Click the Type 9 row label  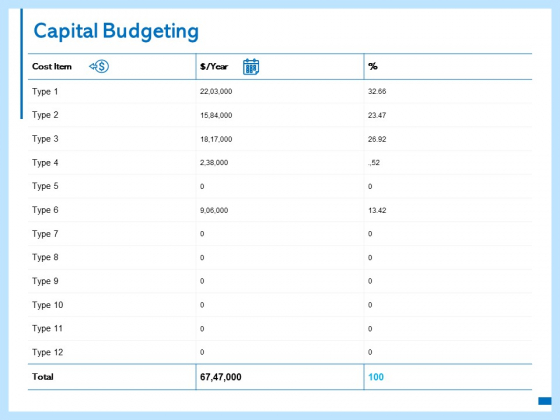click(x=45, y=281)
